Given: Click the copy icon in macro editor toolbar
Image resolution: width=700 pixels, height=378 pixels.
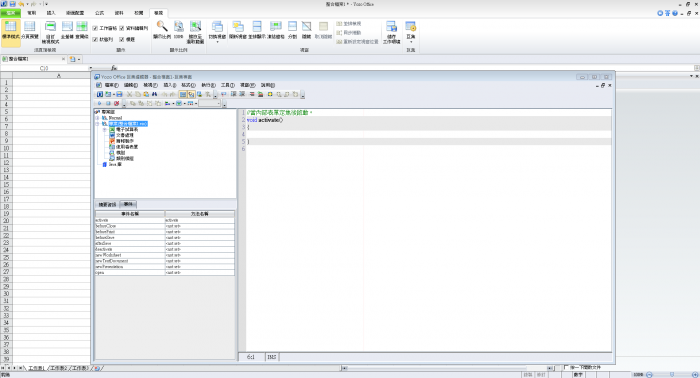Looking at the screenshot, I should [138, 94].
